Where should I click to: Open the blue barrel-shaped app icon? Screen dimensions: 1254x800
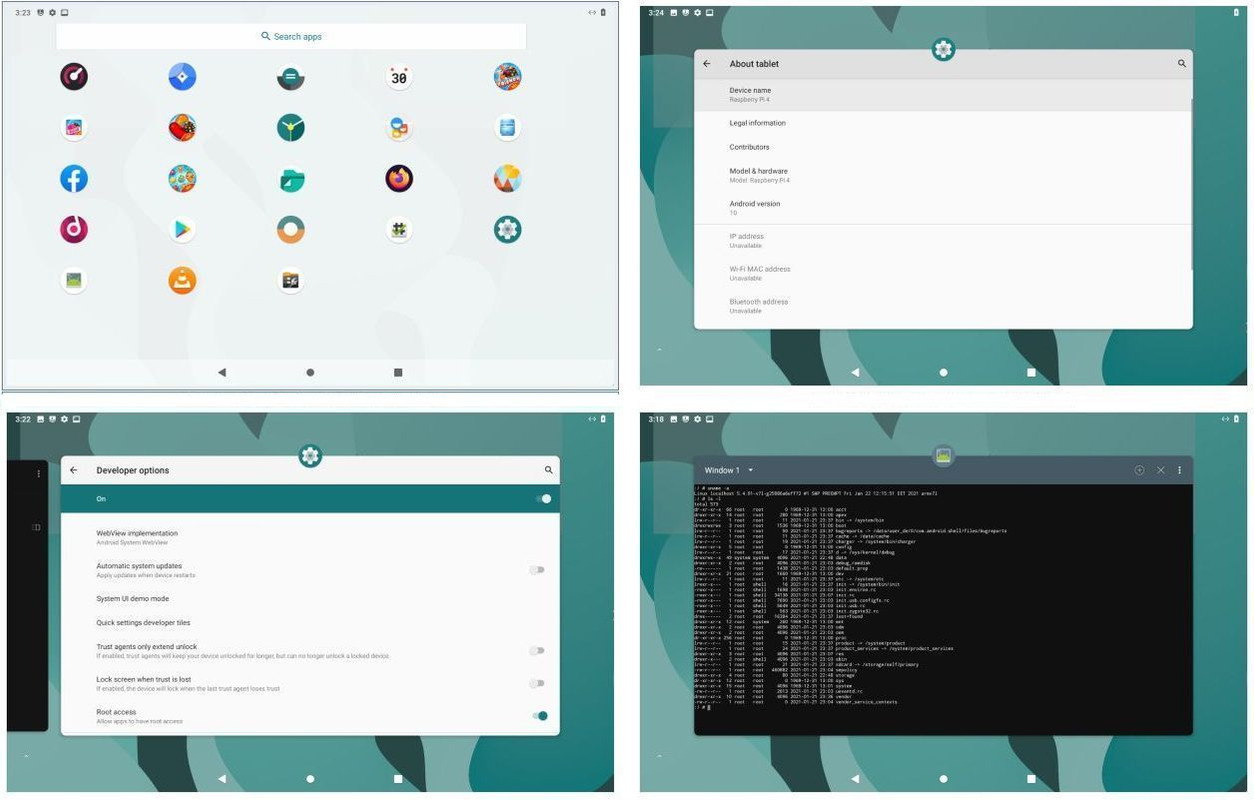tap(508, 127)
